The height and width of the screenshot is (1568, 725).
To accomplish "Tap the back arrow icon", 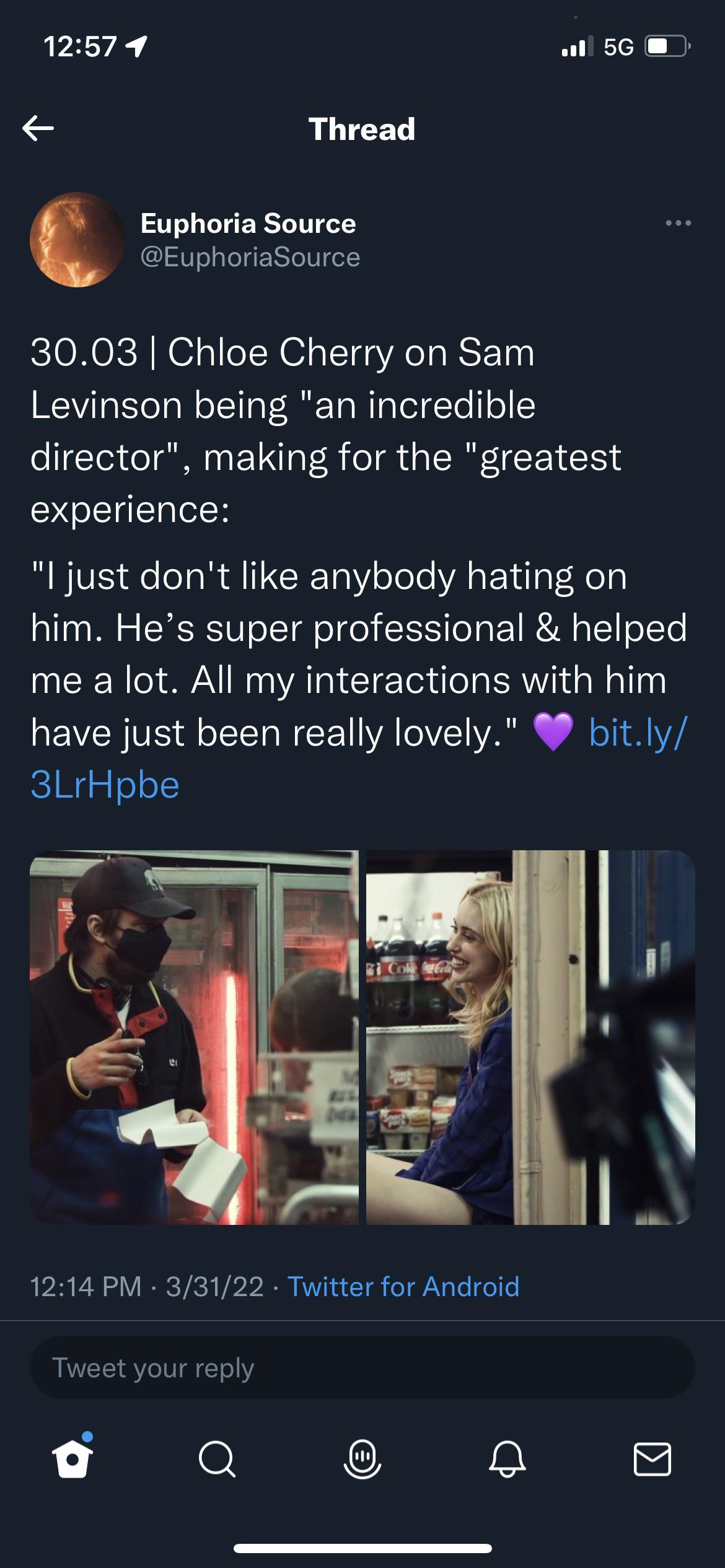I will click(x=38, y=128).
